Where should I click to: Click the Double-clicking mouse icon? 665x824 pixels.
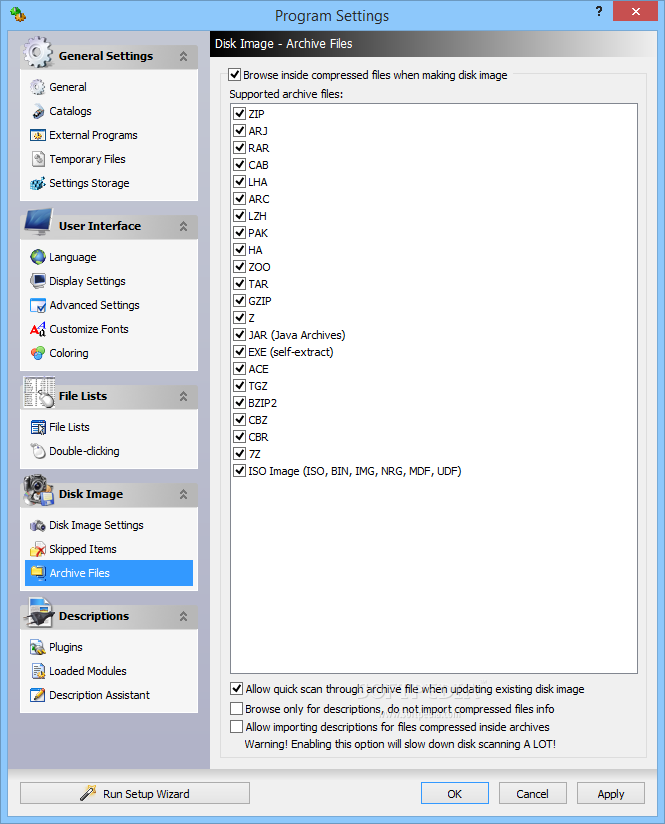click(38, 451)
